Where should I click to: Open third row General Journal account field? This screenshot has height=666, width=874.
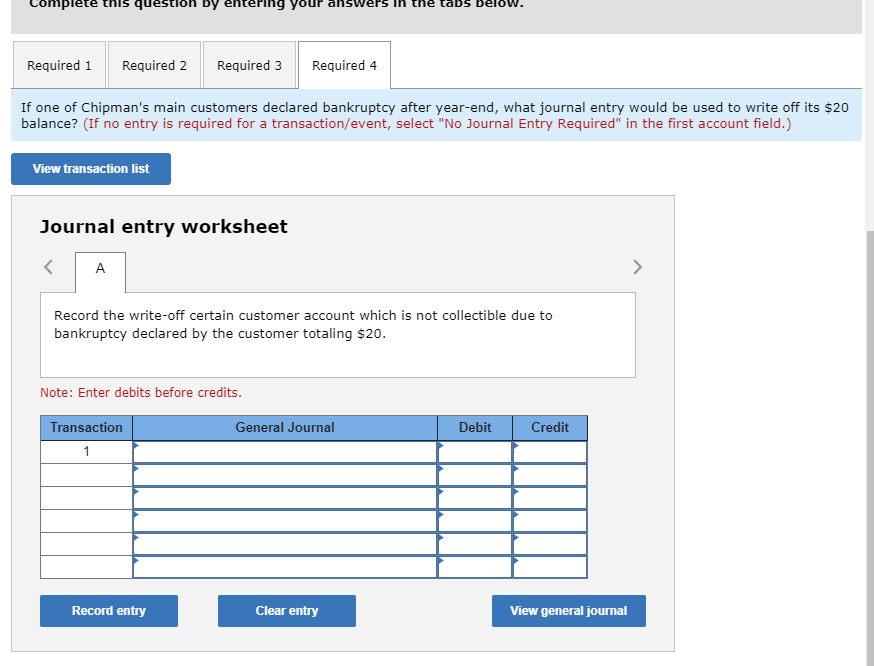[285, 498]
